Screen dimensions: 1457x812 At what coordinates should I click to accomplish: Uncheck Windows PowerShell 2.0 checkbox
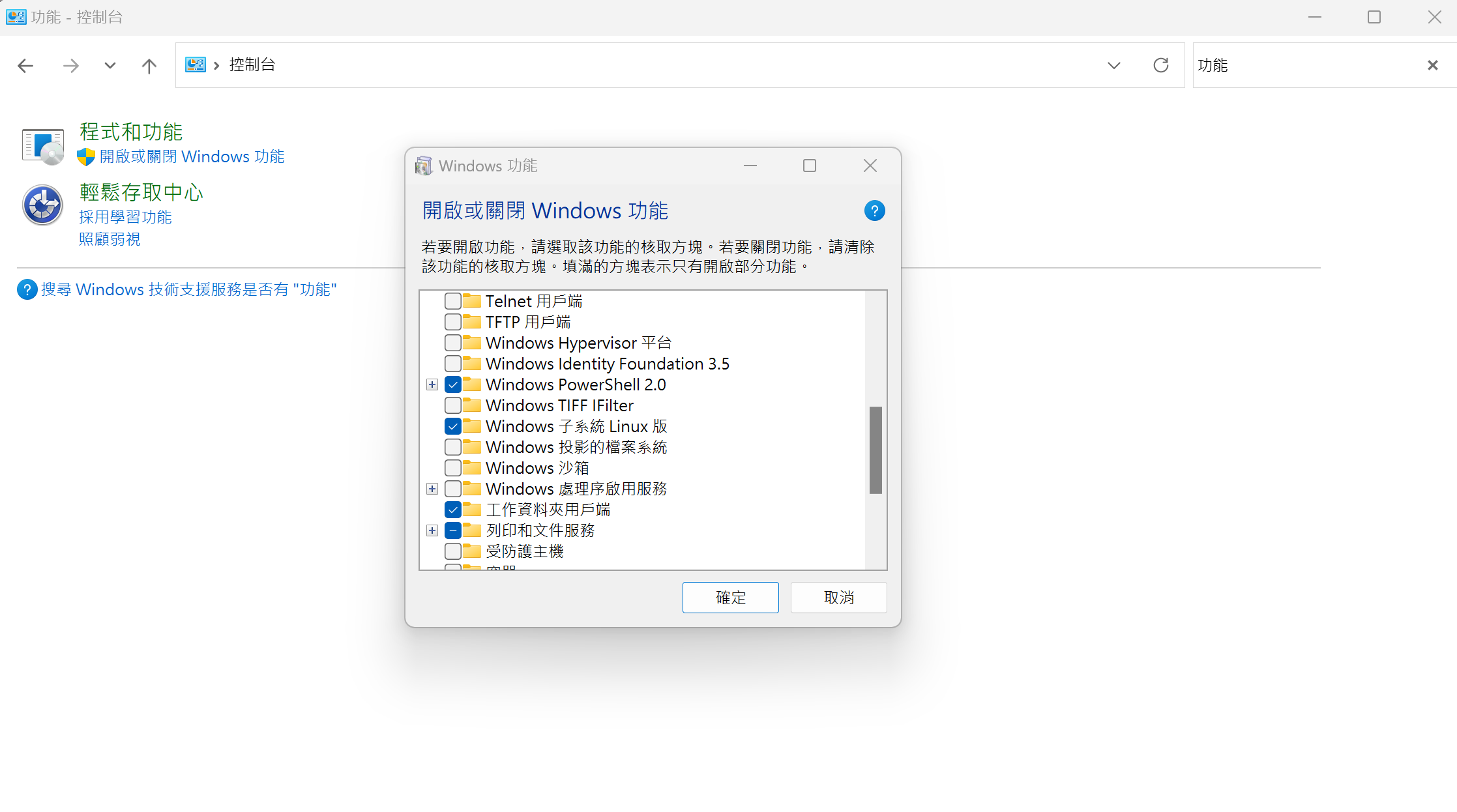[x=453, y=384]
